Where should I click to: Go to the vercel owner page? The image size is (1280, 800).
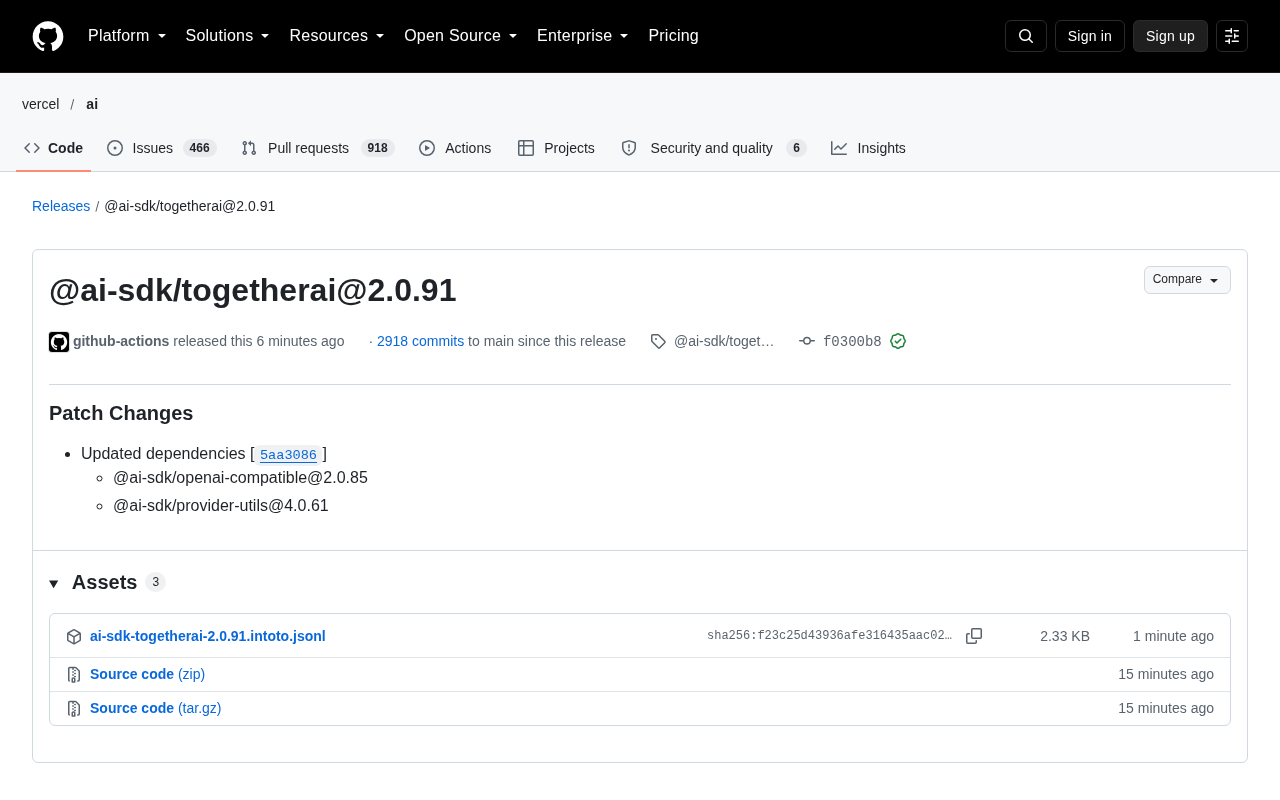[x=41, y=104]
